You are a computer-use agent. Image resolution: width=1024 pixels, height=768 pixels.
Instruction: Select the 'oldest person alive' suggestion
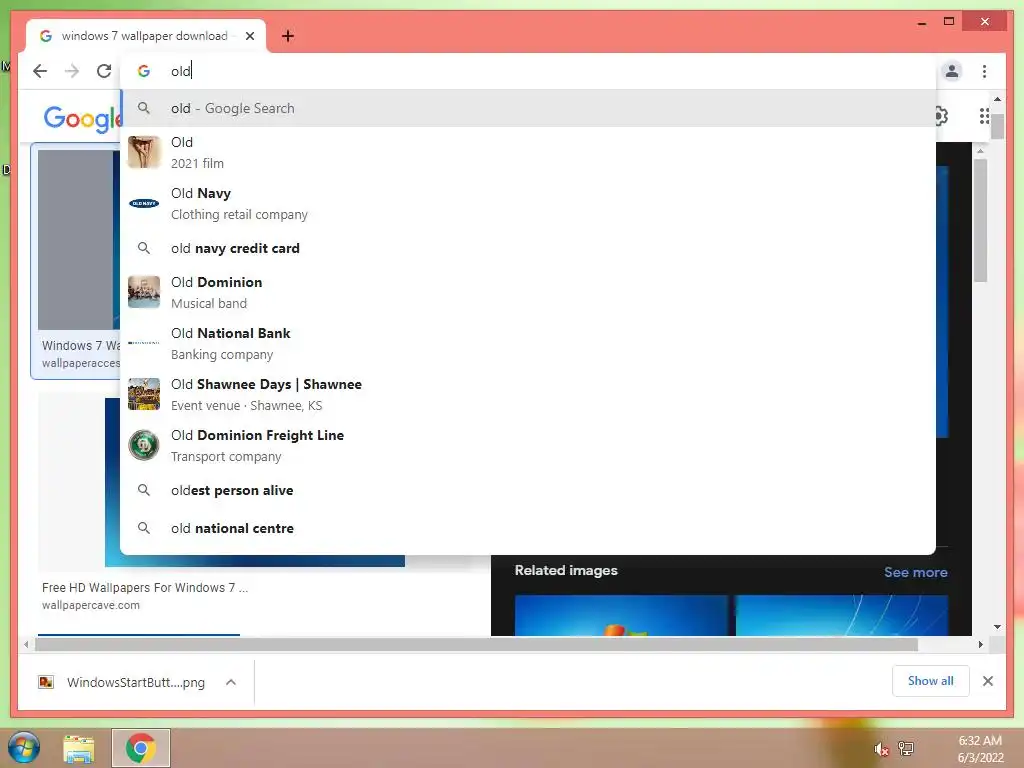(528, 490)
